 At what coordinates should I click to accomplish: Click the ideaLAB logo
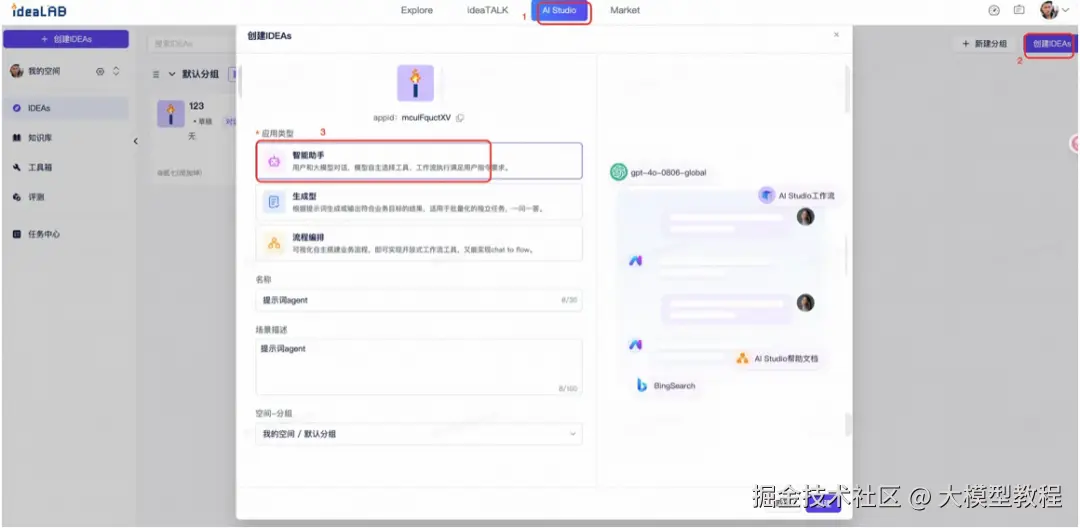(x=39, y=10)
